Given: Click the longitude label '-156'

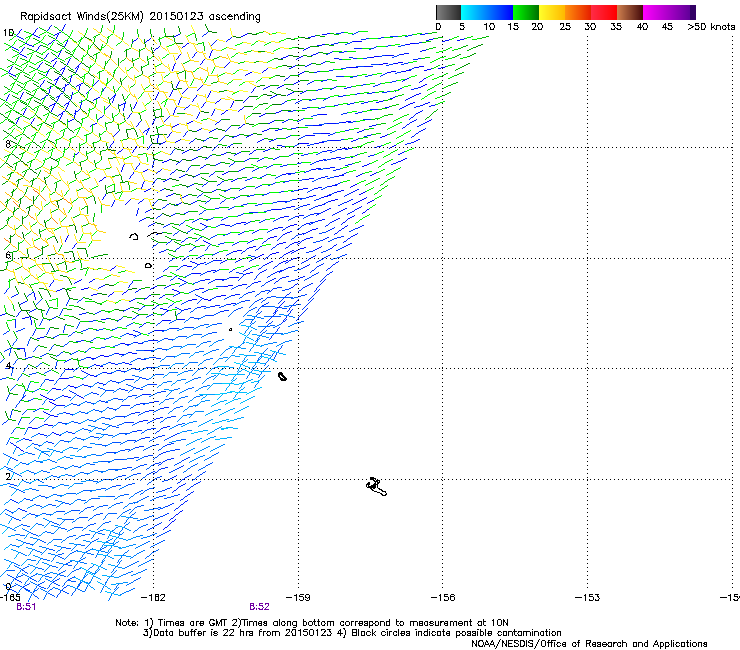Looking at the screenshot, I should point(443,598).
